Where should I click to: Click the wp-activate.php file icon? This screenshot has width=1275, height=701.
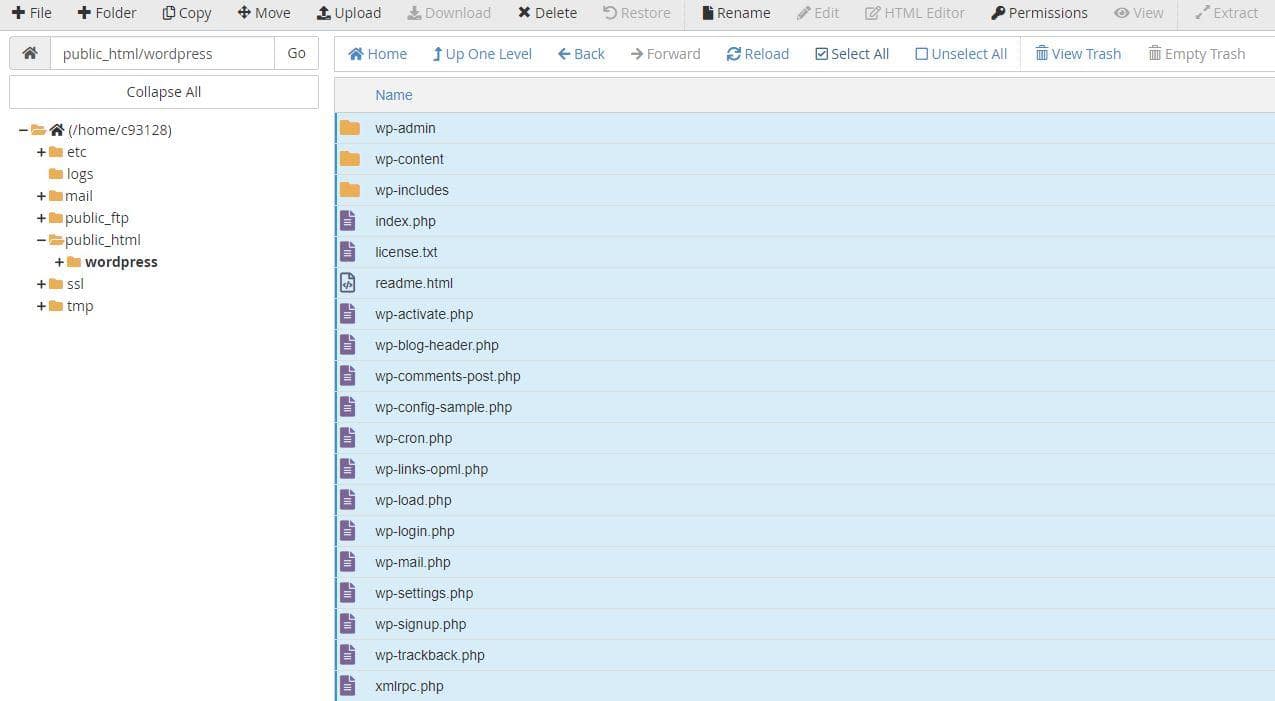click(x=348, y=314)
